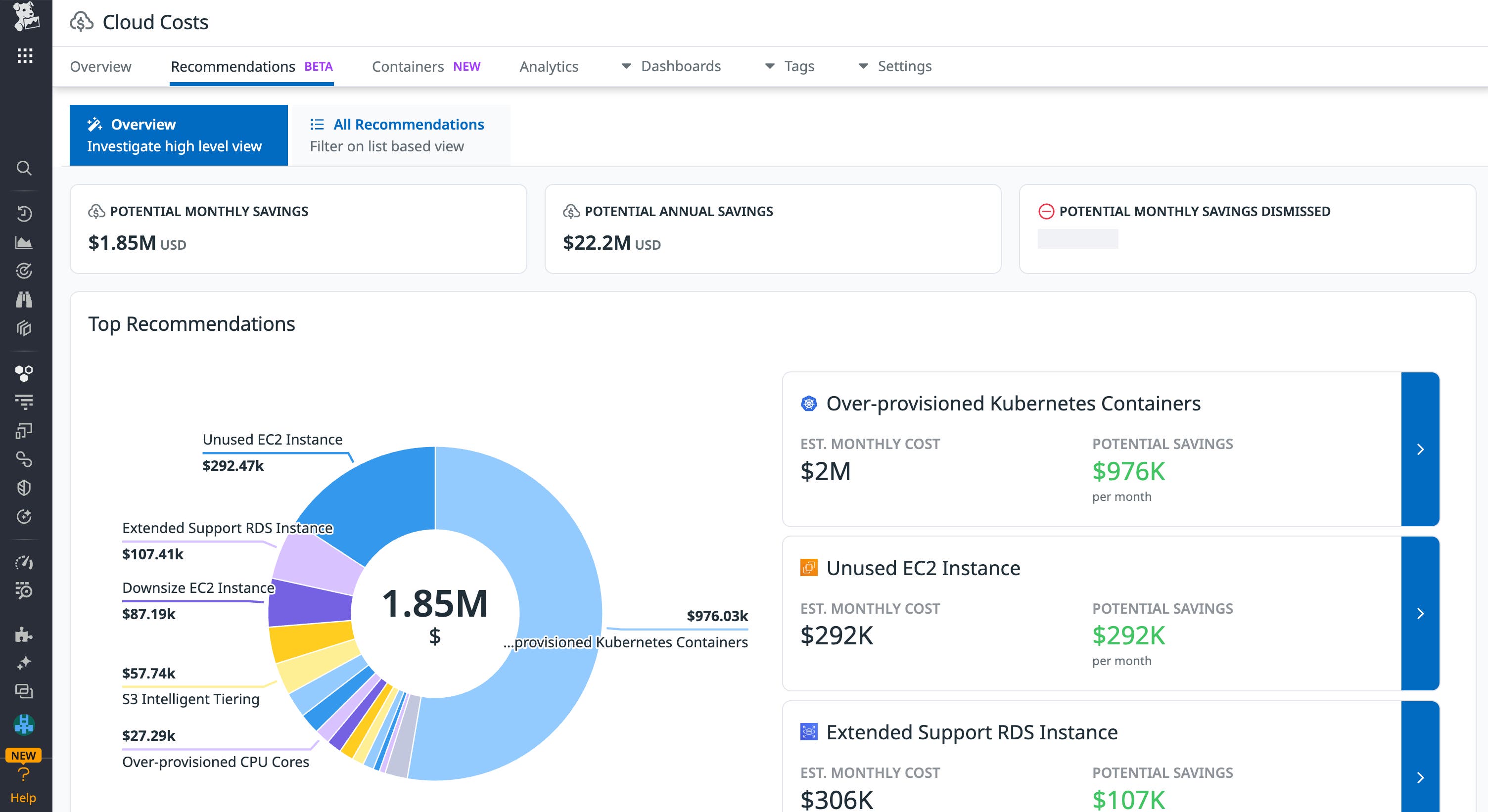1488x812 pixels.
Task: Open the metrics area-chart icon in sidebar
Action: tap(24, 241)
